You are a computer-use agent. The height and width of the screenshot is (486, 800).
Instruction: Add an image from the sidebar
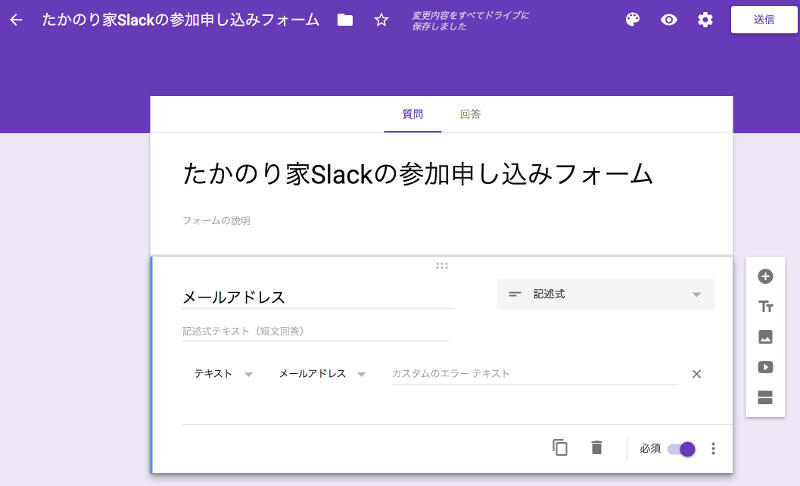765,337
